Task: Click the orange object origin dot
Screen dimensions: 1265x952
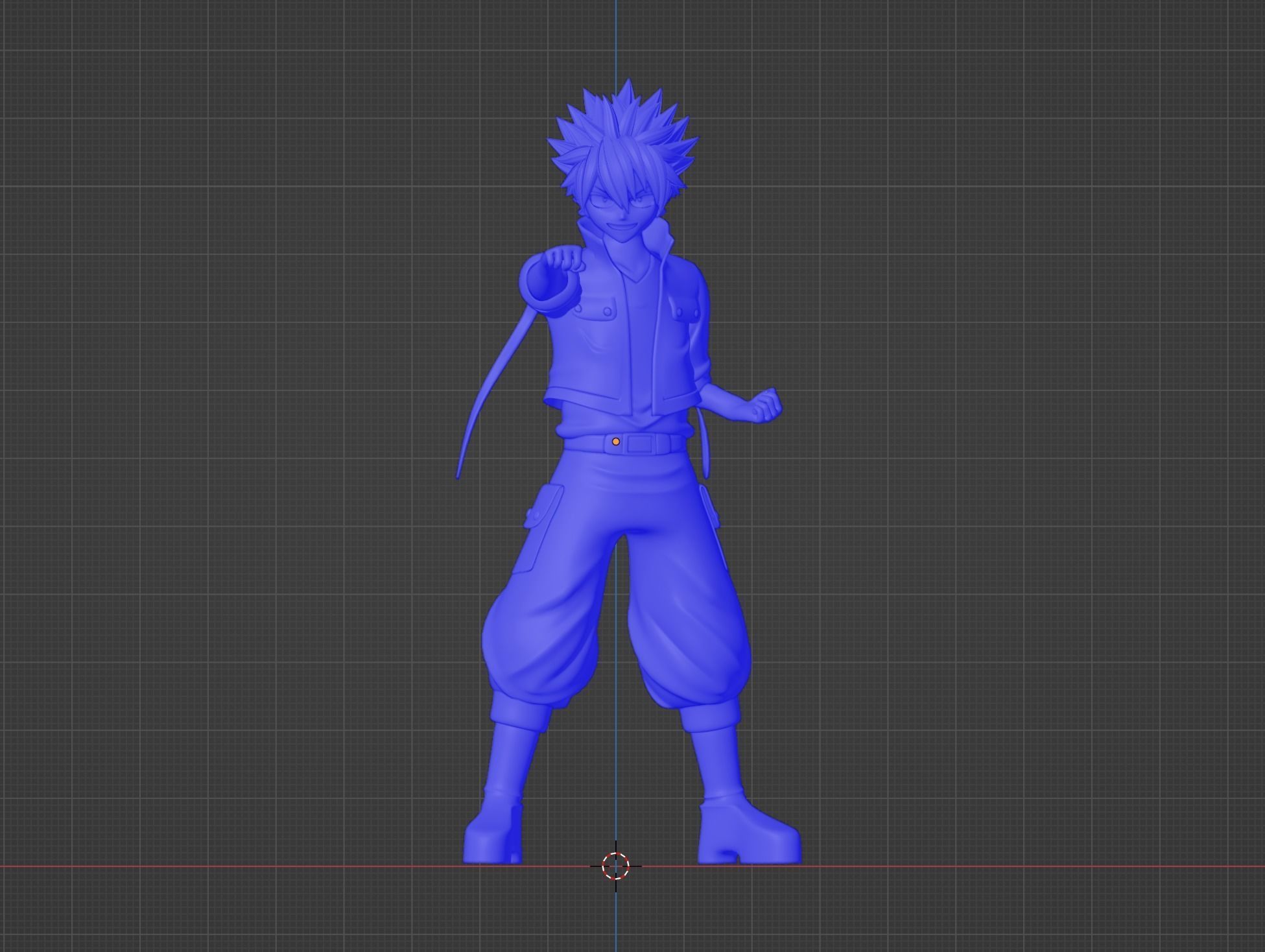Action: pyautogui.click(x=615, y=442)
